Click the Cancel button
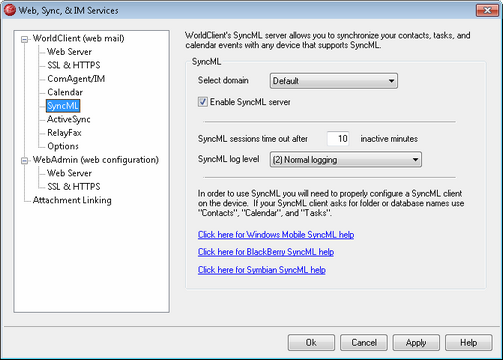The height and width of the screenshot is (360, 503). coord(364,343)
